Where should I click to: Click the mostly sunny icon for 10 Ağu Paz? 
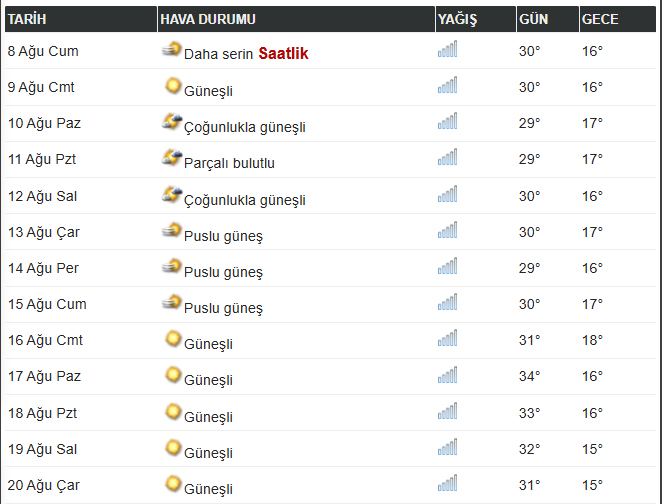(x=172, y=122)
